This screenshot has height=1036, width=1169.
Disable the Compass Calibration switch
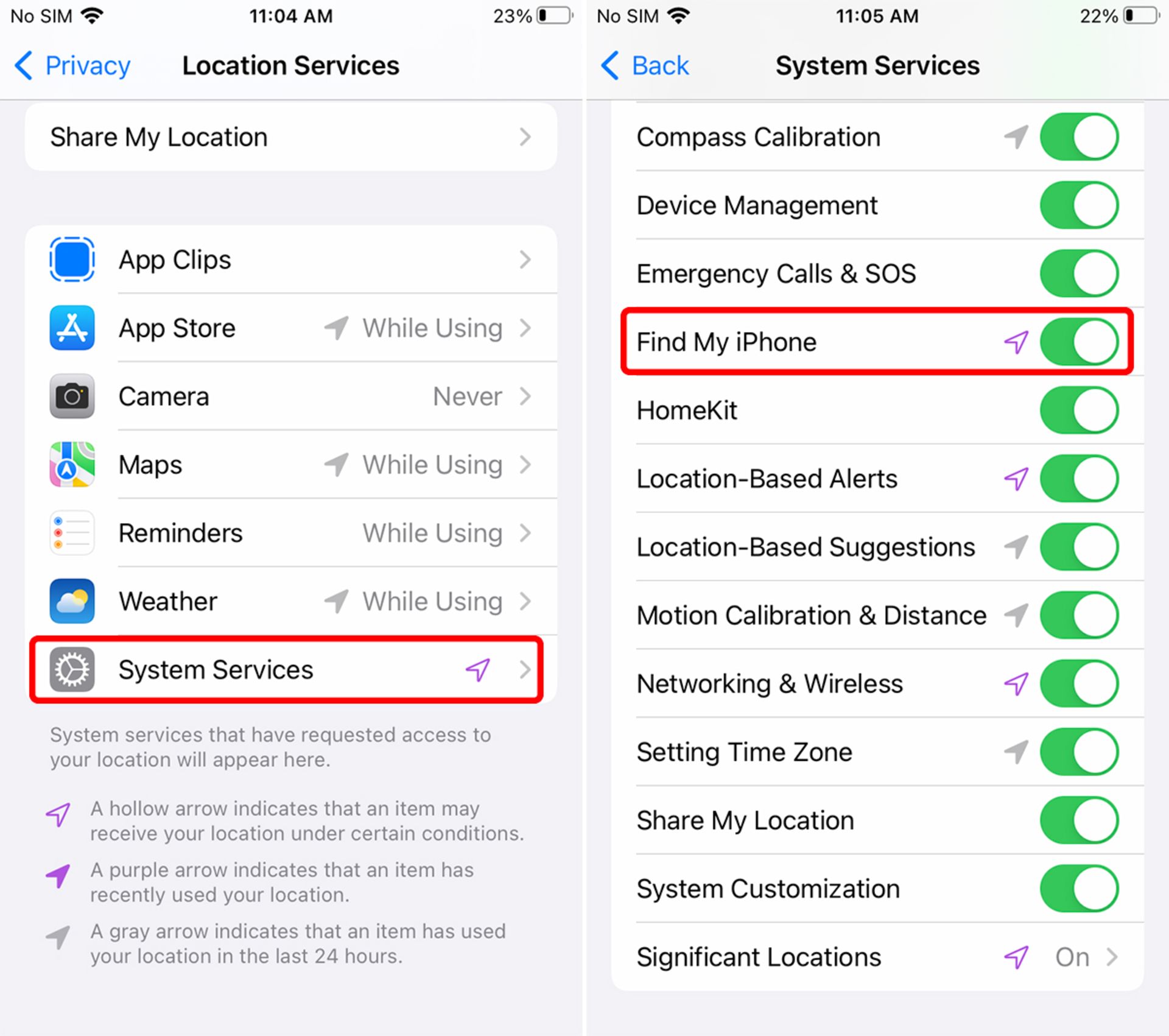[x=1079, y=136]
